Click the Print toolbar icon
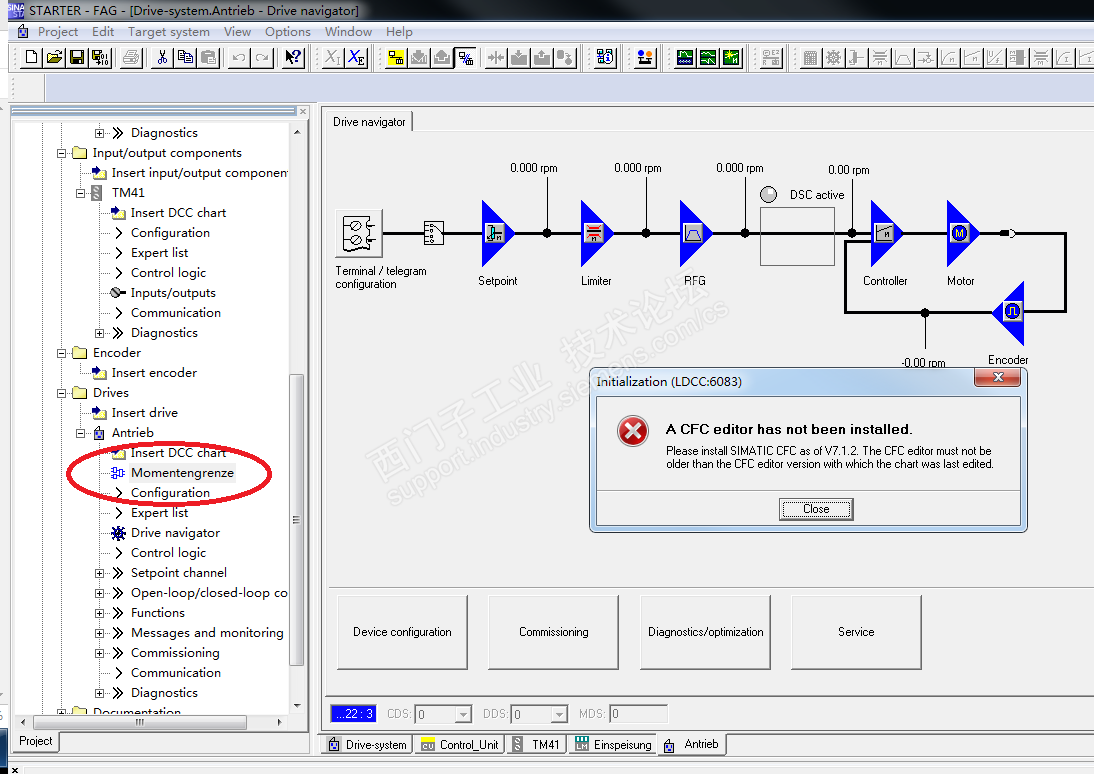Viewport: 1094px width, 774px height. point(130,57)
